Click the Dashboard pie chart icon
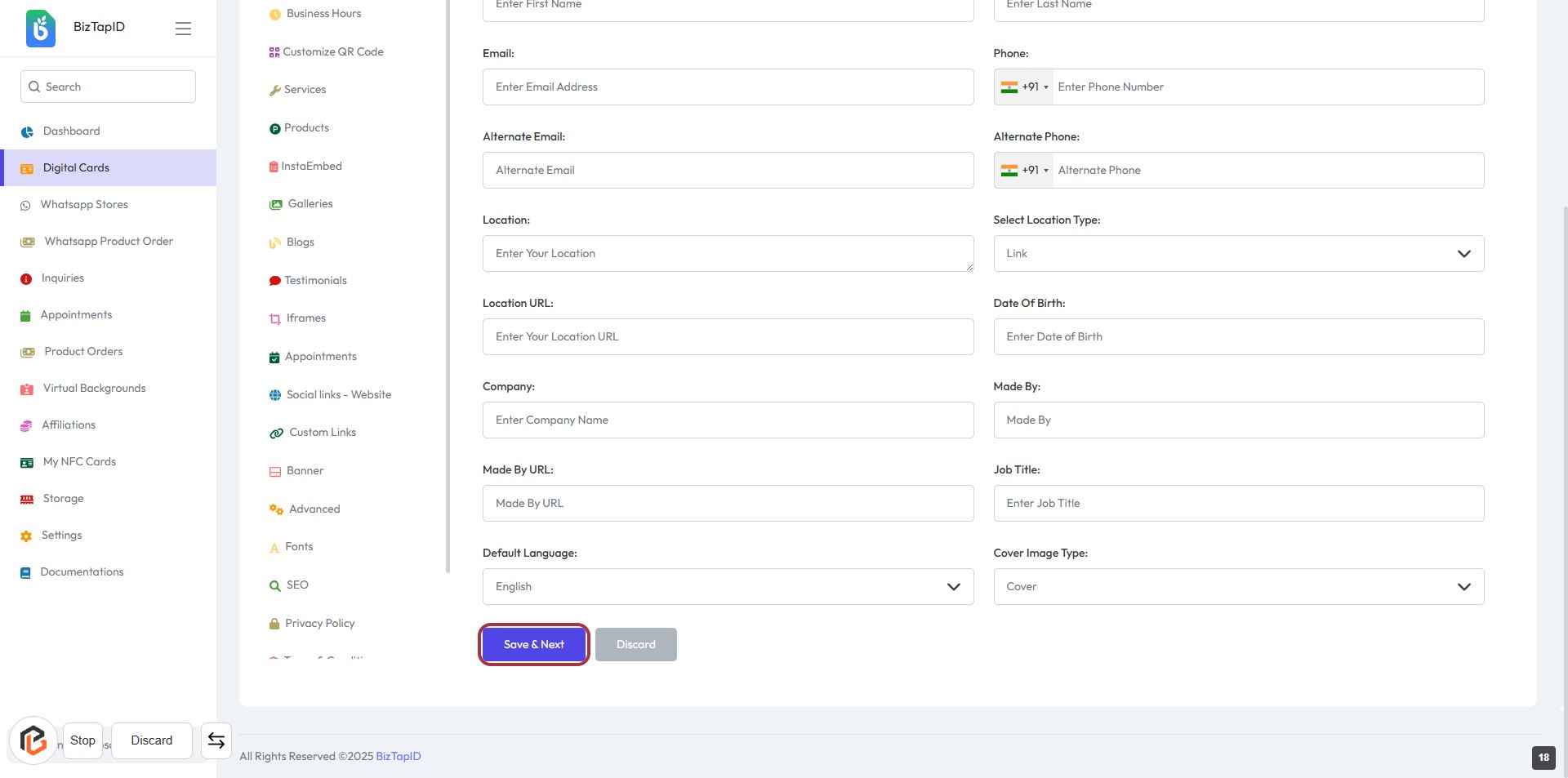This screenshot has height=778, width=1568. coord(27,131)
